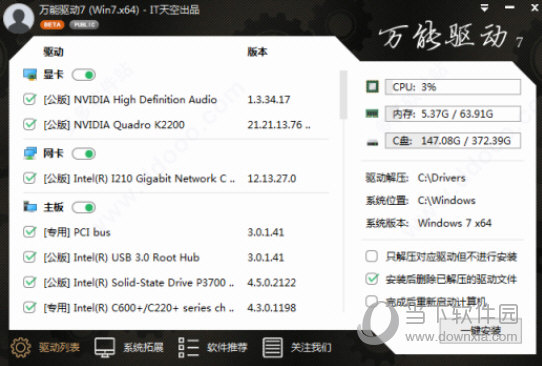Click the C drive disk icon
This screenshot has height=366, width=542.
pyautogui.click(x=372, y=142)
